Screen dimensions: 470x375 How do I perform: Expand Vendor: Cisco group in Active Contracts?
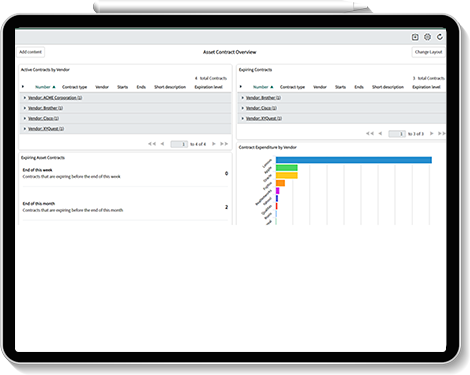click(25, 118)
